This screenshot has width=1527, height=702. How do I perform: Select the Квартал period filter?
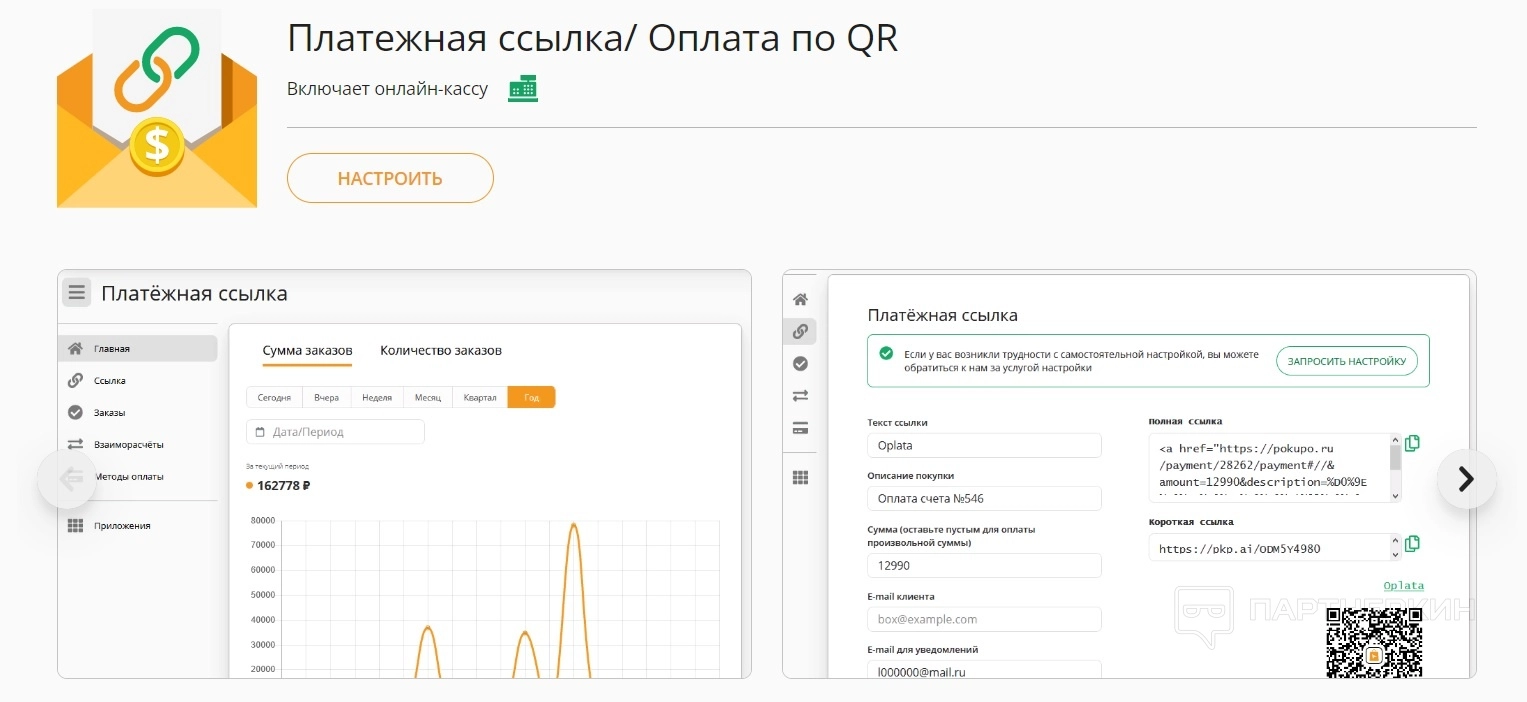pos(480,397)
